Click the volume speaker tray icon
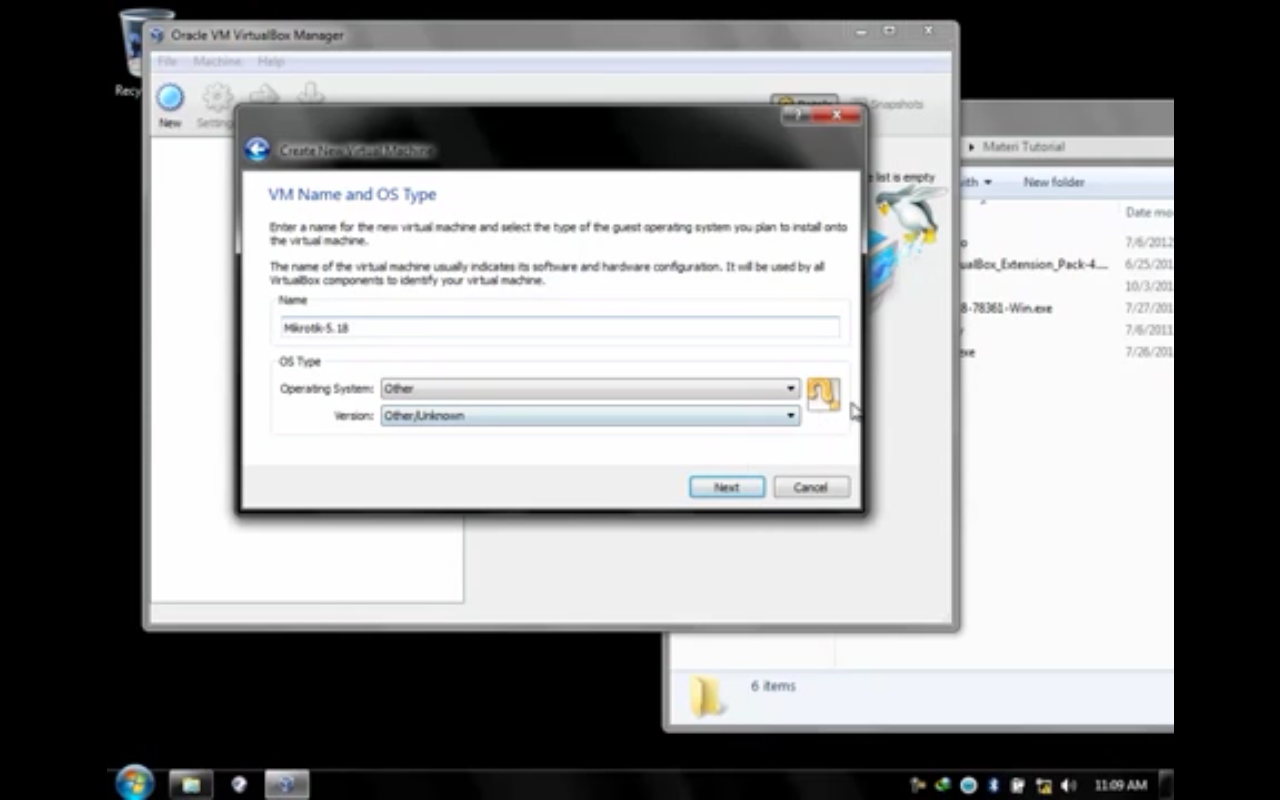 [1068, 785]
